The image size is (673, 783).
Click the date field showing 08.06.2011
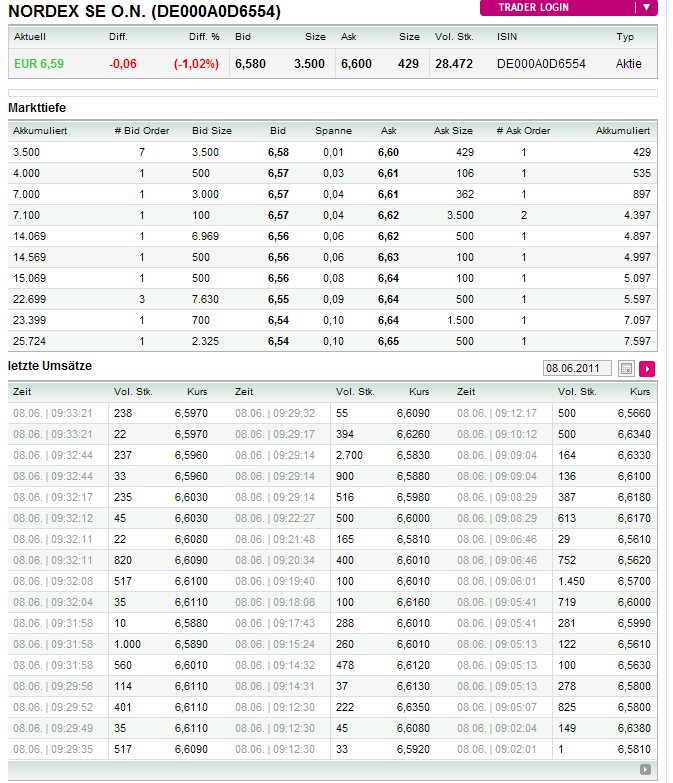click(x=578, y=368)
